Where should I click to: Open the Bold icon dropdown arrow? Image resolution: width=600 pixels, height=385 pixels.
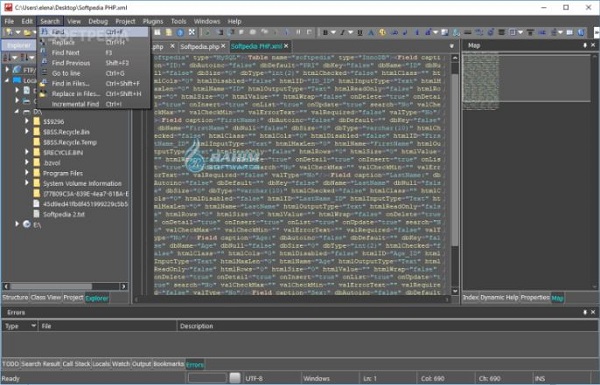[333, 33]
